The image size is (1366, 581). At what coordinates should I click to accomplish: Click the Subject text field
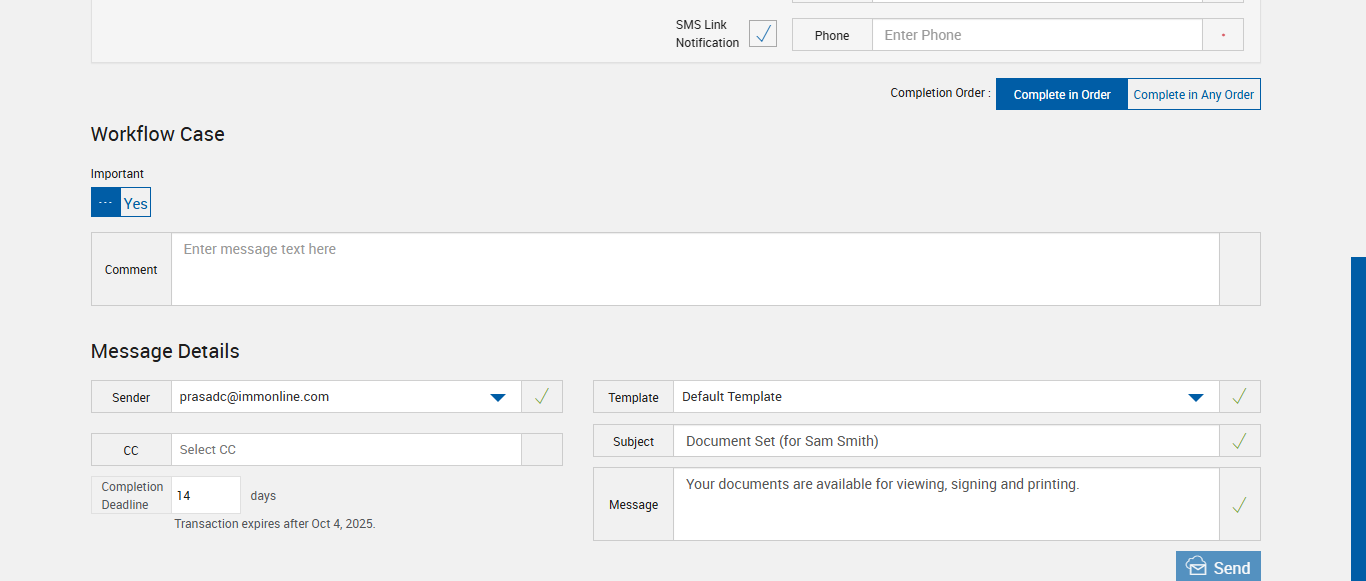[946, 441]
